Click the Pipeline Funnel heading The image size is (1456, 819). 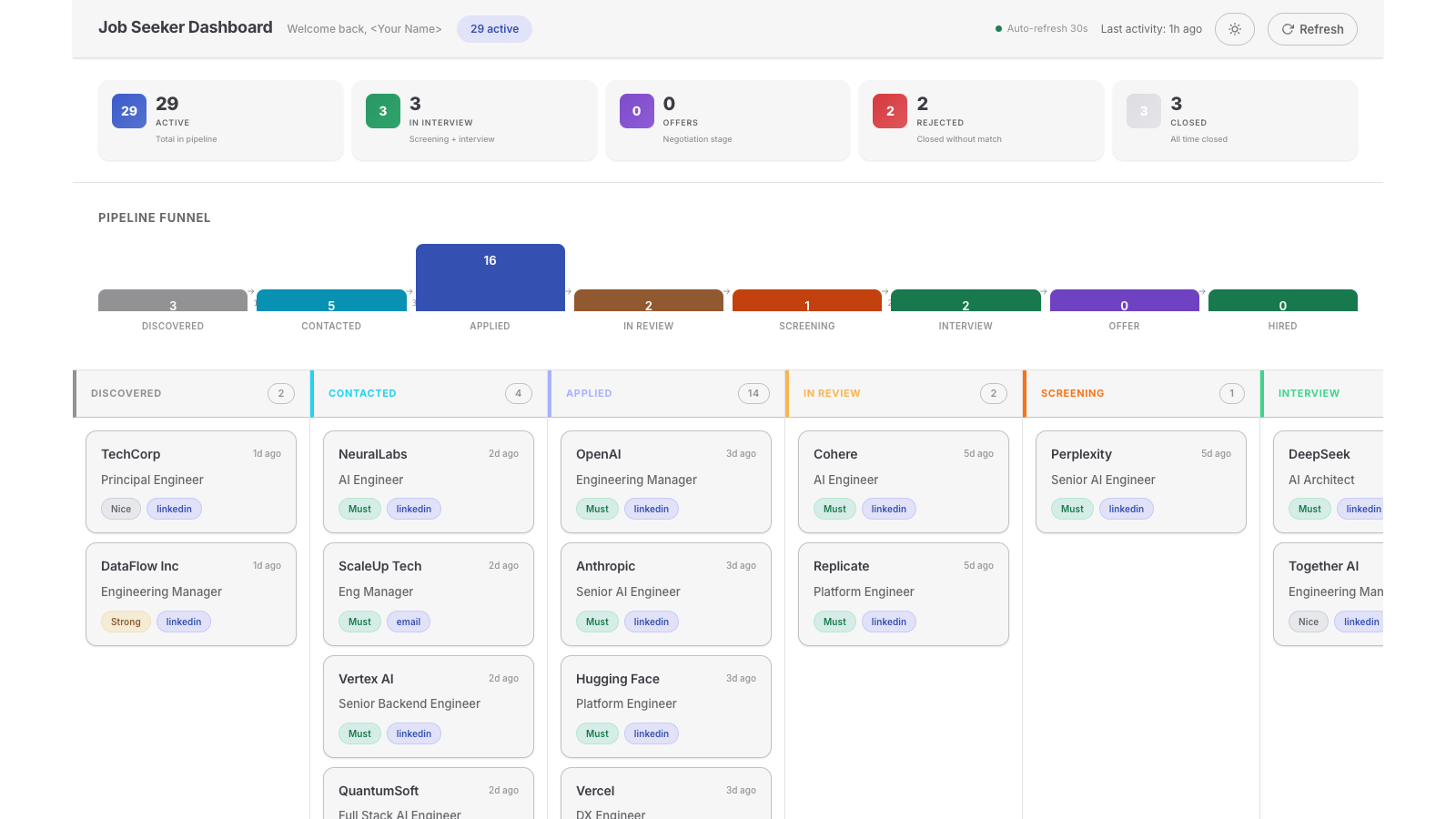point(155,217)
